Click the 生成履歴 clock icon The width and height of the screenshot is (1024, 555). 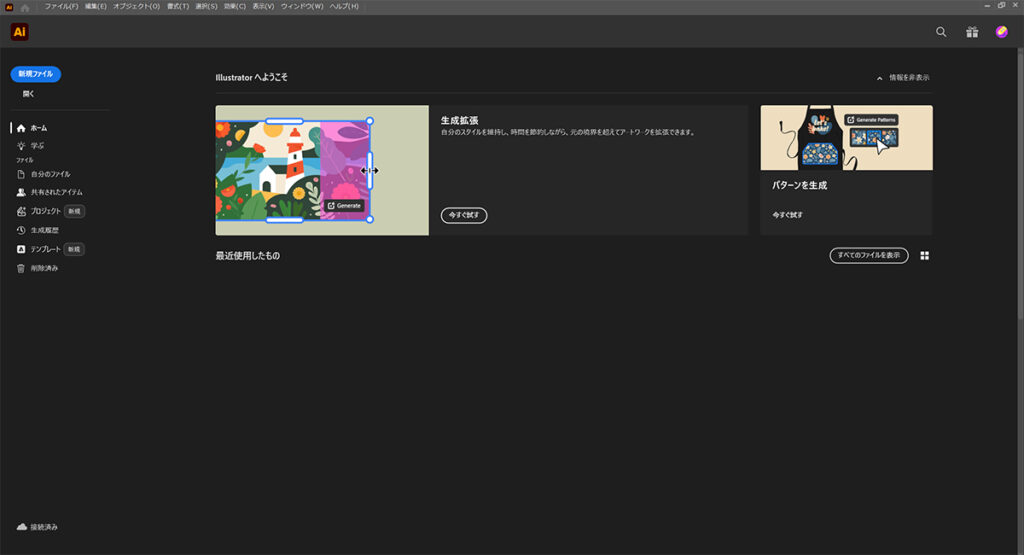point(21,230)
